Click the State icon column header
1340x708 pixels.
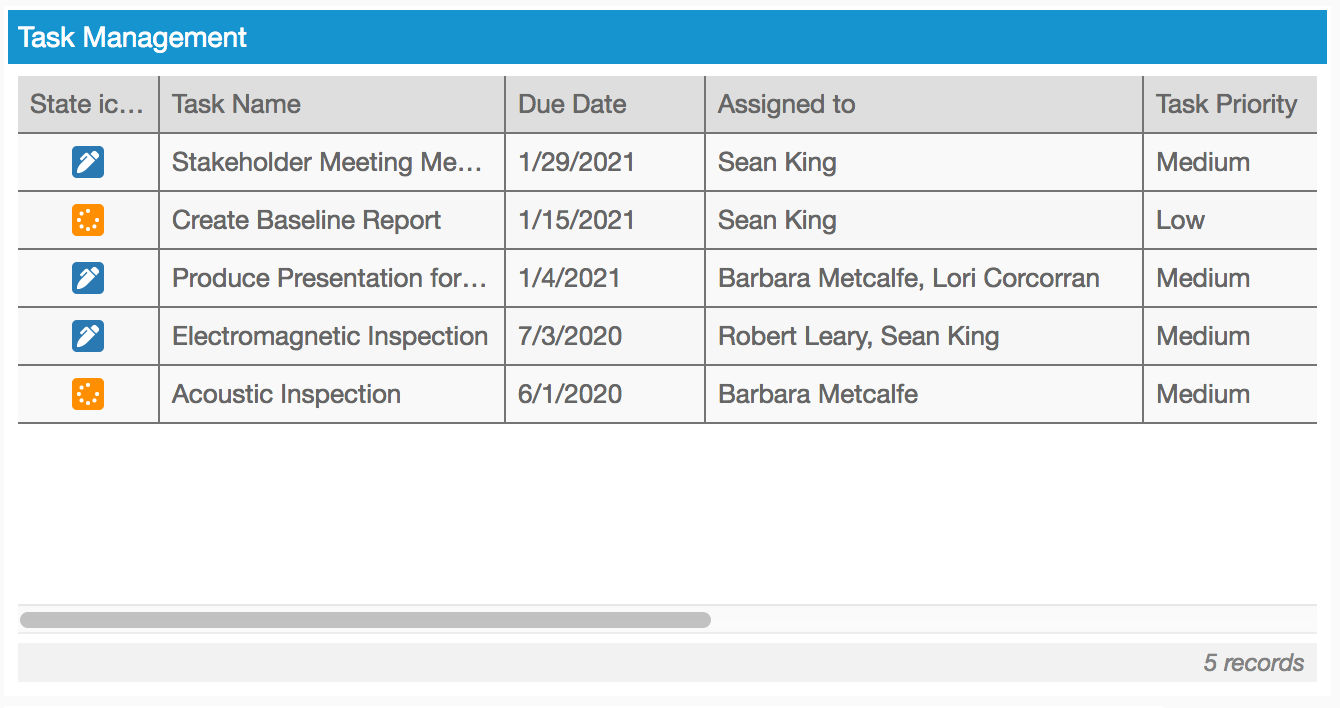(87, 104)
